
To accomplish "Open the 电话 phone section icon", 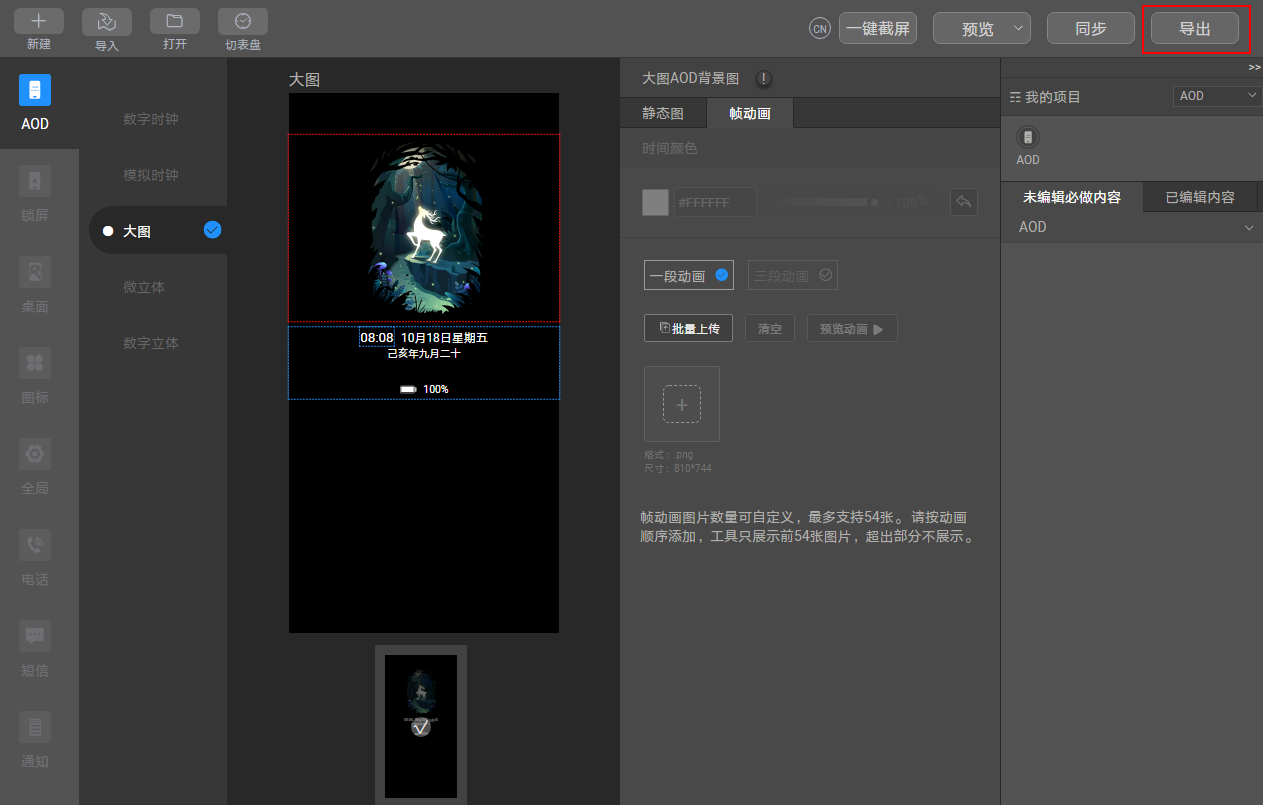I will [x=35, y=545].
